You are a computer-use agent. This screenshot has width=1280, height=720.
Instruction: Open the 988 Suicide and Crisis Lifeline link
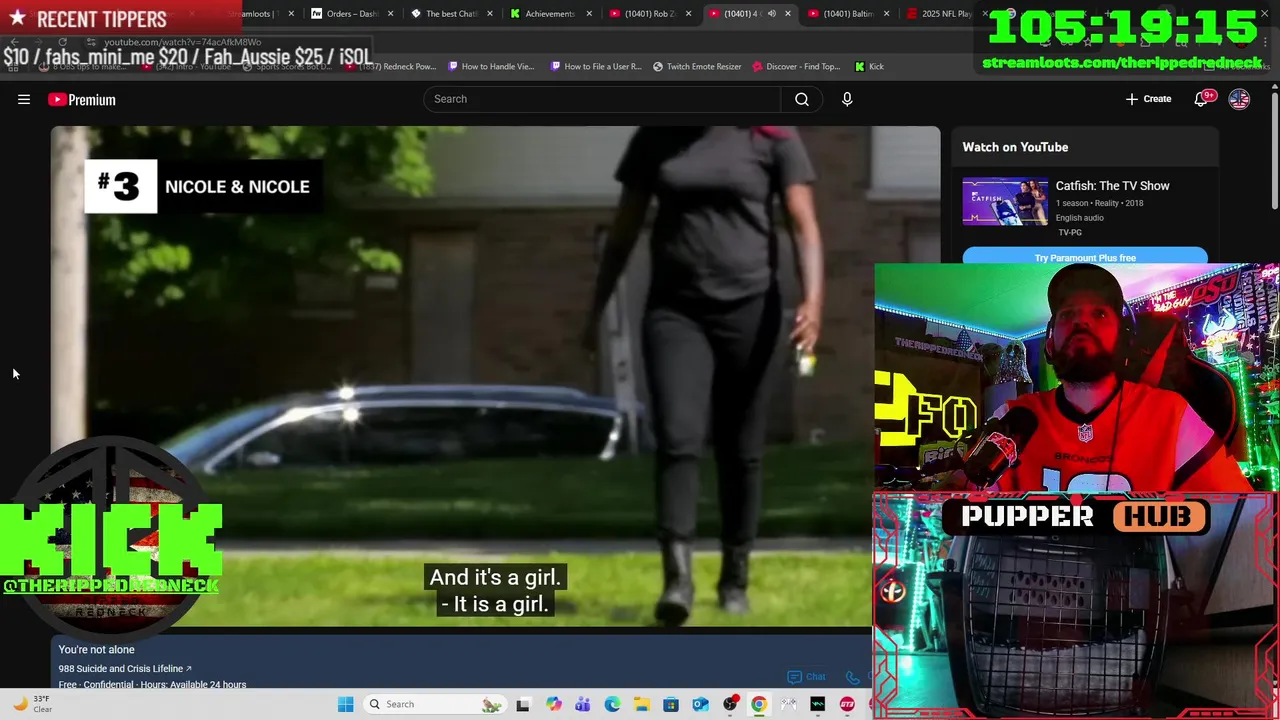pos(125,668)
